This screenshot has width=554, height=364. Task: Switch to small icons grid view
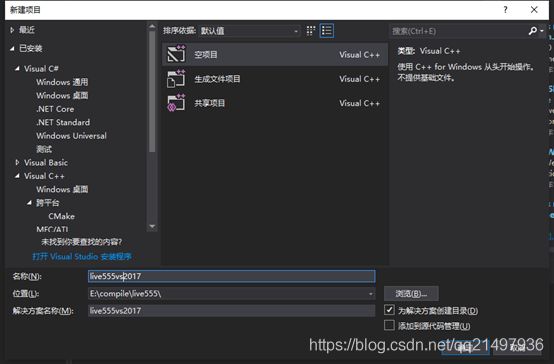pos(311,31)
